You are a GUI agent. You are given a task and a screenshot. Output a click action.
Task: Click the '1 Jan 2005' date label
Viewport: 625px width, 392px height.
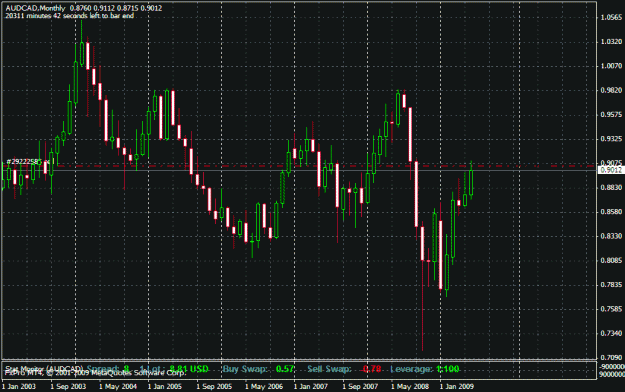[x=165, y=386]
